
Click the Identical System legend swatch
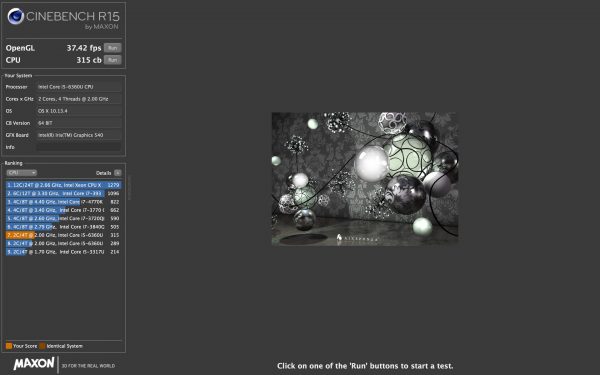(x=42, y=346)
